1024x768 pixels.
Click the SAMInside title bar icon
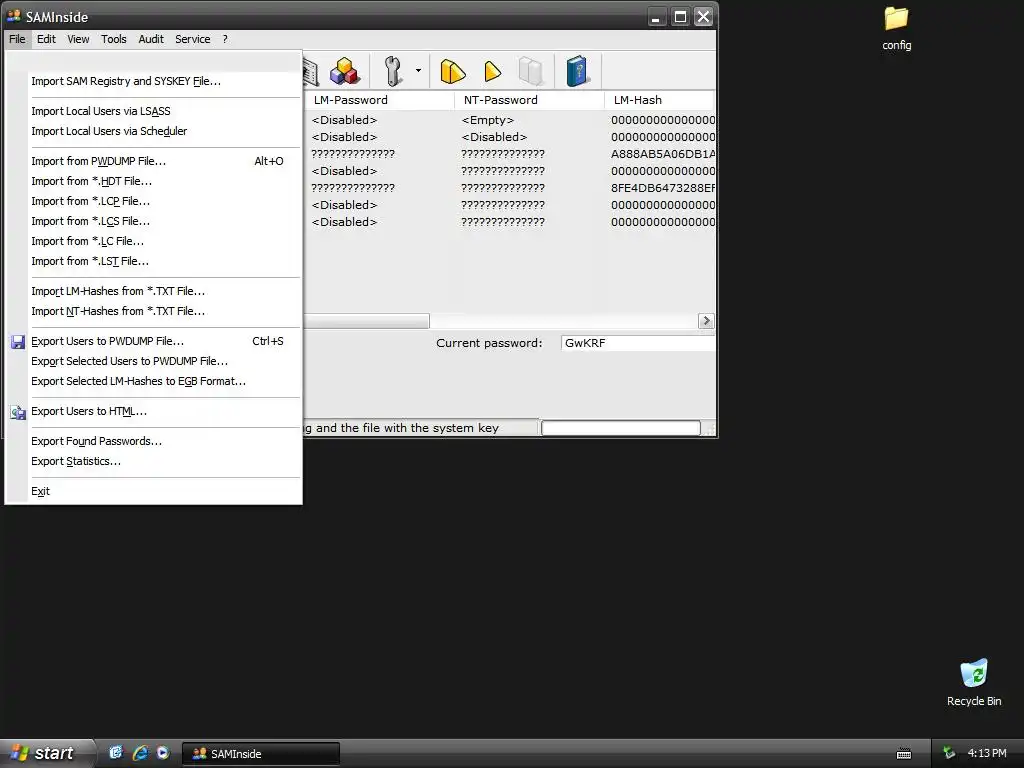(14, 16)
